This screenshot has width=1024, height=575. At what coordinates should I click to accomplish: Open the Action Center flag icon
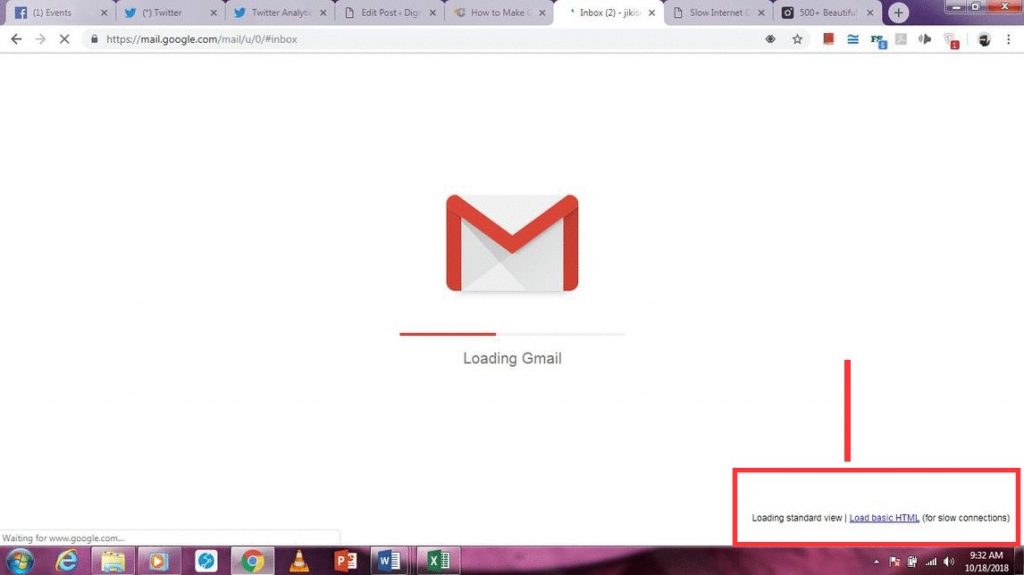[895, 562]
